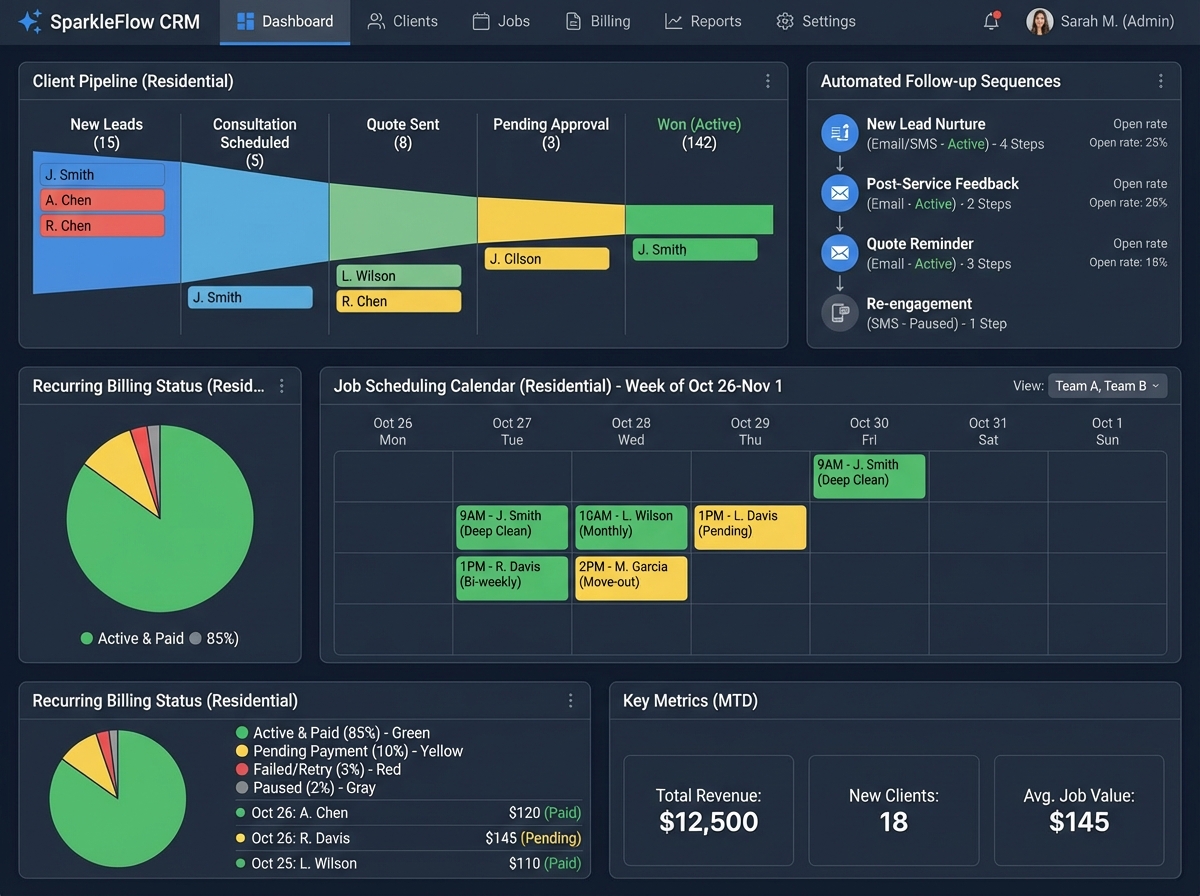Select the Re-engagement SMS phone icon
The height and width of the screenshot is (896, 1200).
point(840,312)
